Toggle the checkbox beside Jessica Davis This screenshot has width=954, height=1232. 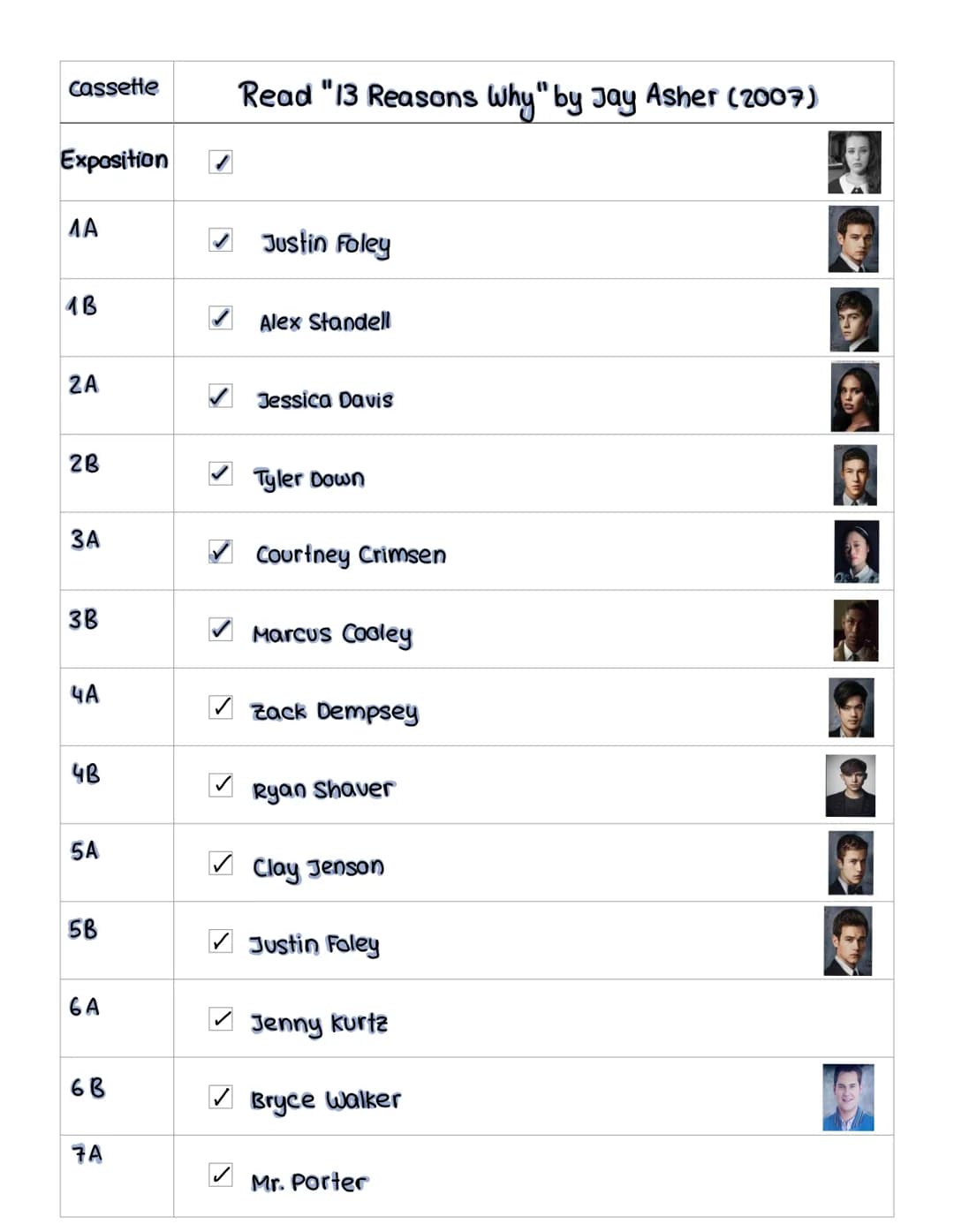(x=221, y=396)
